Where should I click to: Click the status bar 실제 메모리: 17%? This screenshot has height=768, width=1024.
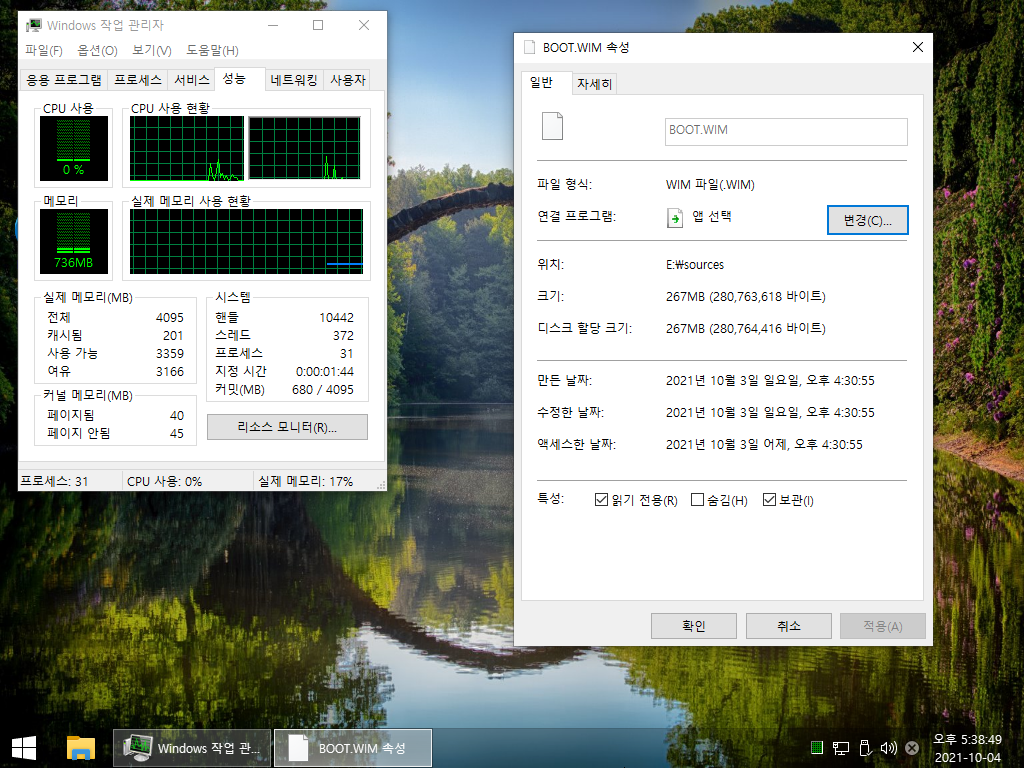click(x=305, y=481)
